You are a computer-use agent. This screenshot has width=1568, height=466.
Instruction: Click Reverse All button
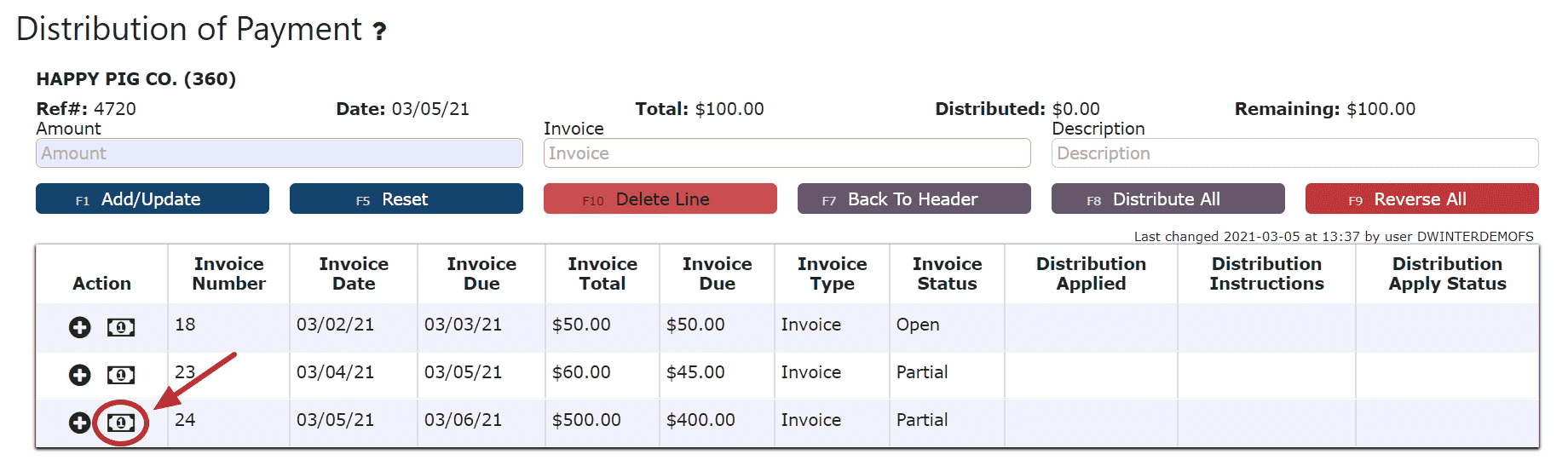pyautogui.click(x=1422, y=198)
